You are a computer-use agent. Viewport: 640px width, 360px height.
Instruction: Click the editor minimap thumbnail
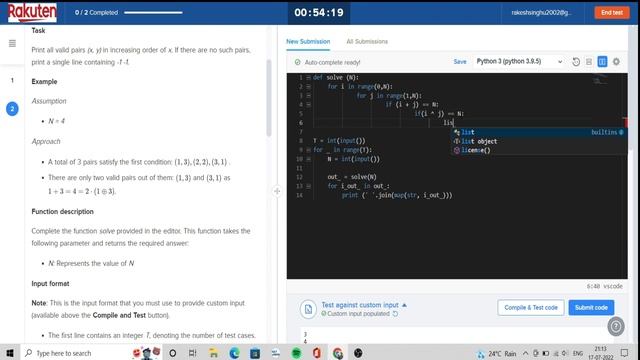600,80
